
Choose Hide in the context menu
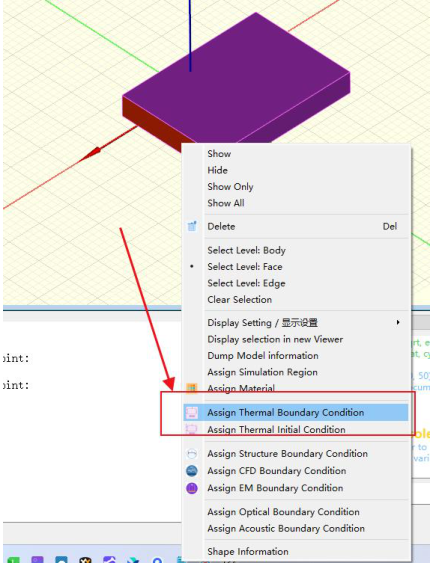[x=296, y=170]
